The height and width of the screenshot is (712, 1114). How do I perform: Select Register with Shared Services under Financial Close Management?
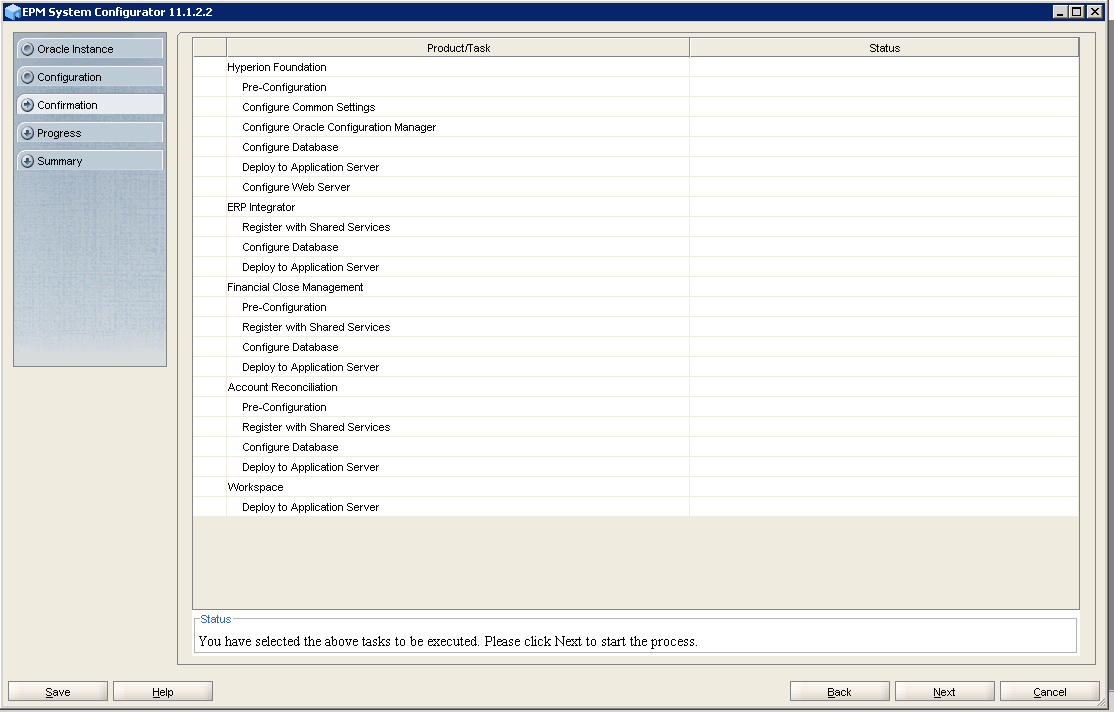click(x=636, y=327)
